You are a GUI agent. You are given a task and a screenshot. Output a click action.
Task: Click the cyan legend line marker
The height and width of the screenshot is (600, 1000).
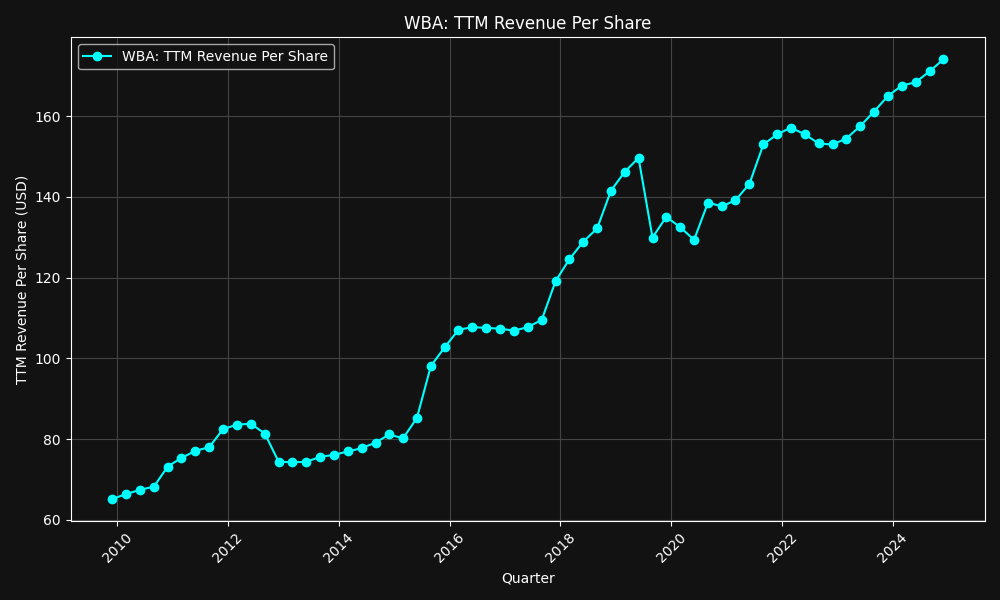pyautogui.click(x=98, y=57)
